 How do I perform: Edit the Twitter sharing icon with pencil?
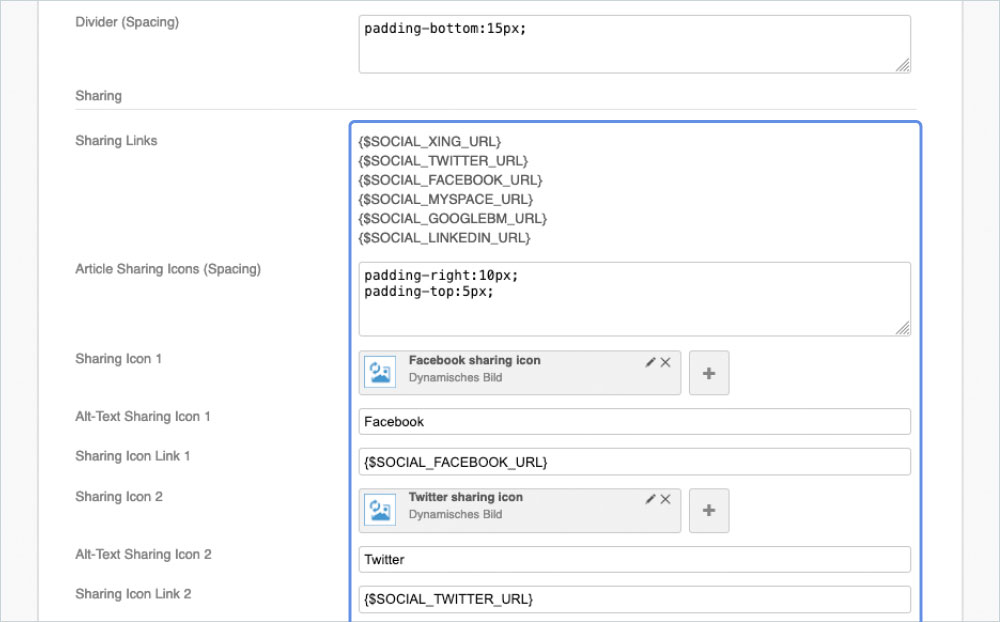pos(650,499)
